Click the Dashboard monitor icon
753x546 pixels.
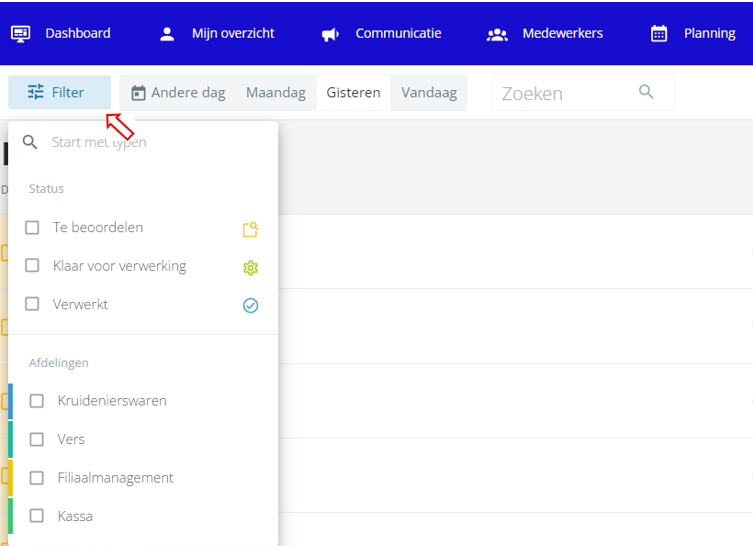tap(20, 34)
